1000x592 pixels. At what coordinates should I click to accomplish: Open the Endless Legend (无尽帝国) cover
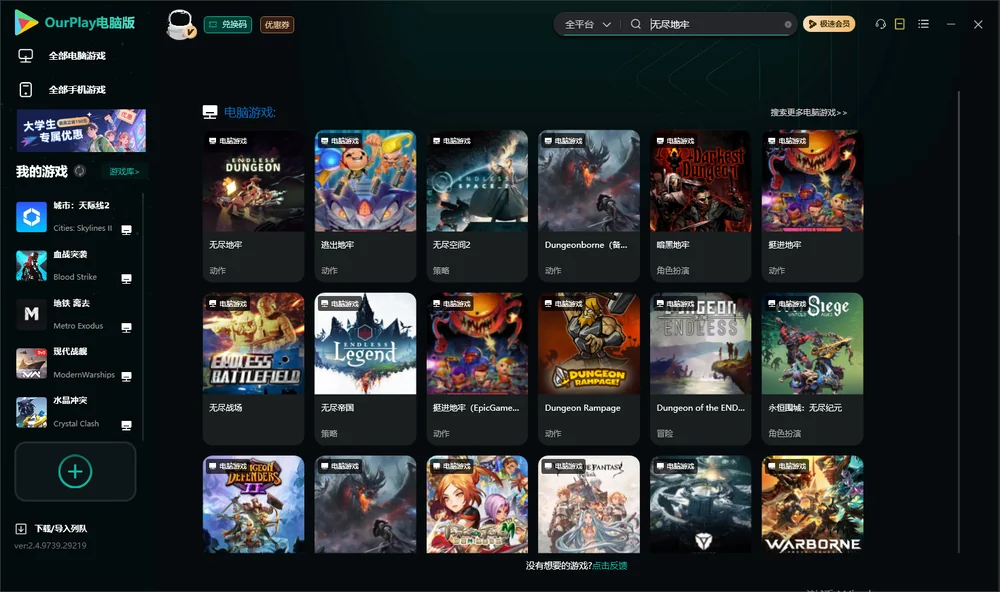(x=365, y=344)
